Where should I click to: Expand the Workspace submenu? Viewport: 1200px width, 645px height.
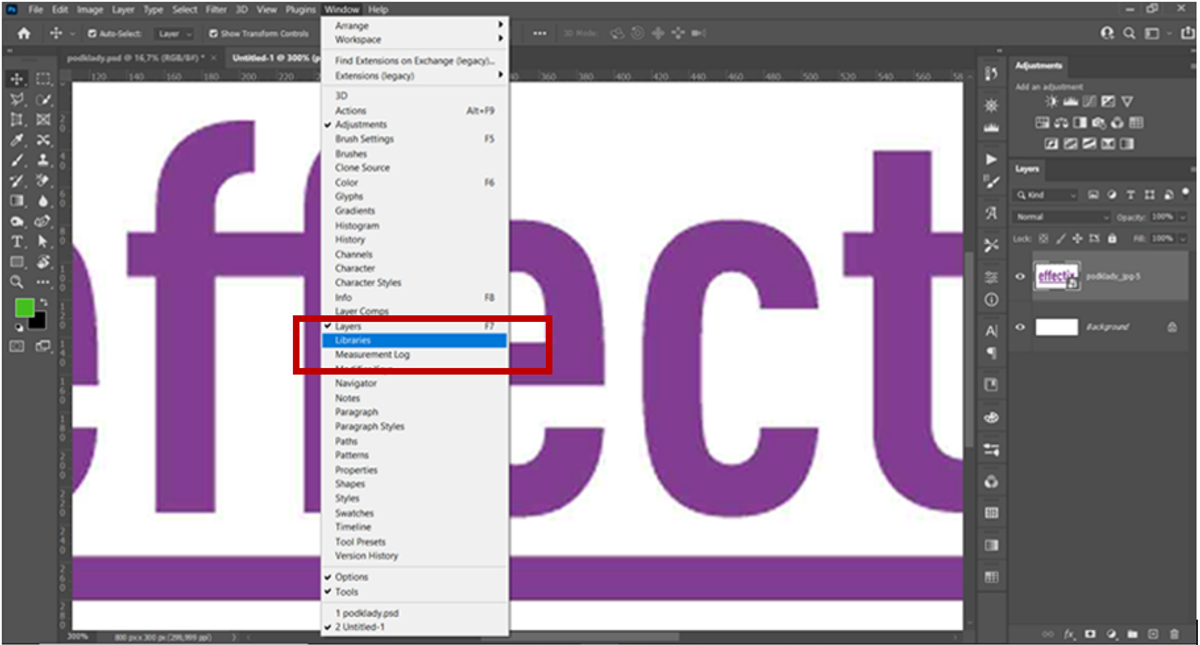coord(415,40)
